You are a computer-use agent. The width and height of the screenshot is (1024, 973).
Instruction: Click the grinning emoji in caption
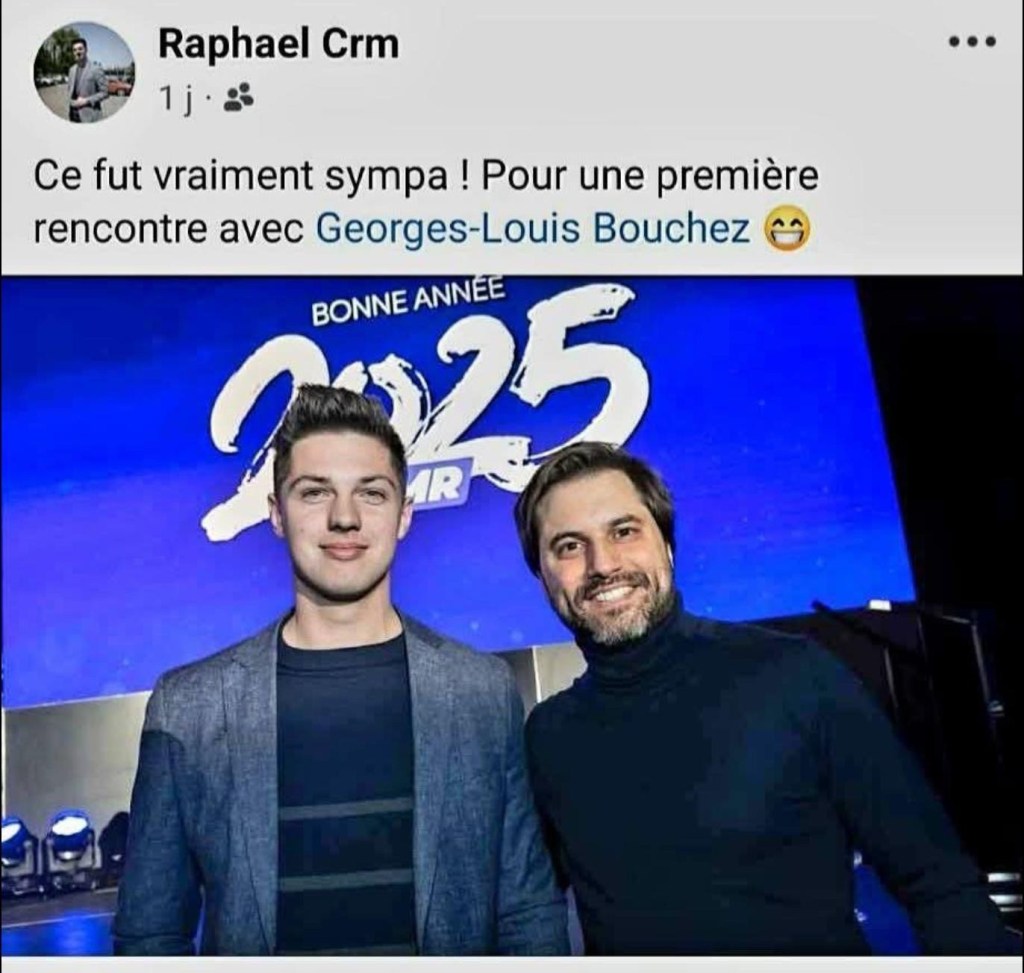pos(788,230)
